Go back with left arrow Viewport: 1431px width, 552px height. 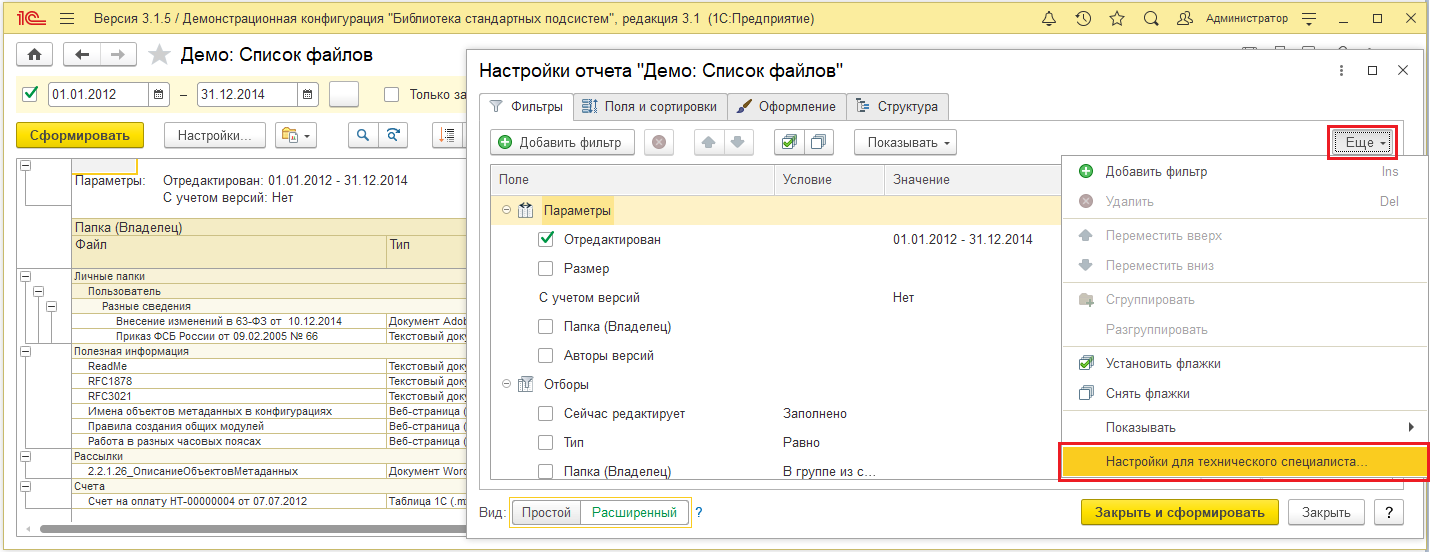click(x=82, y=55)
